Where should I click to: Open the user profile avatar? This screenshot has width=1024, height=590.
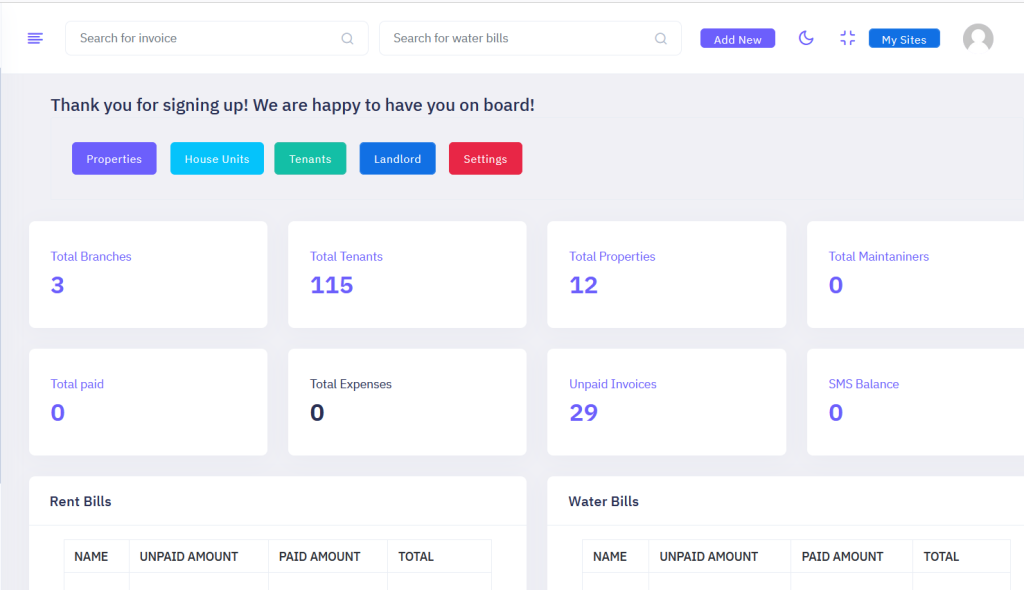click(x=978, y=38)
